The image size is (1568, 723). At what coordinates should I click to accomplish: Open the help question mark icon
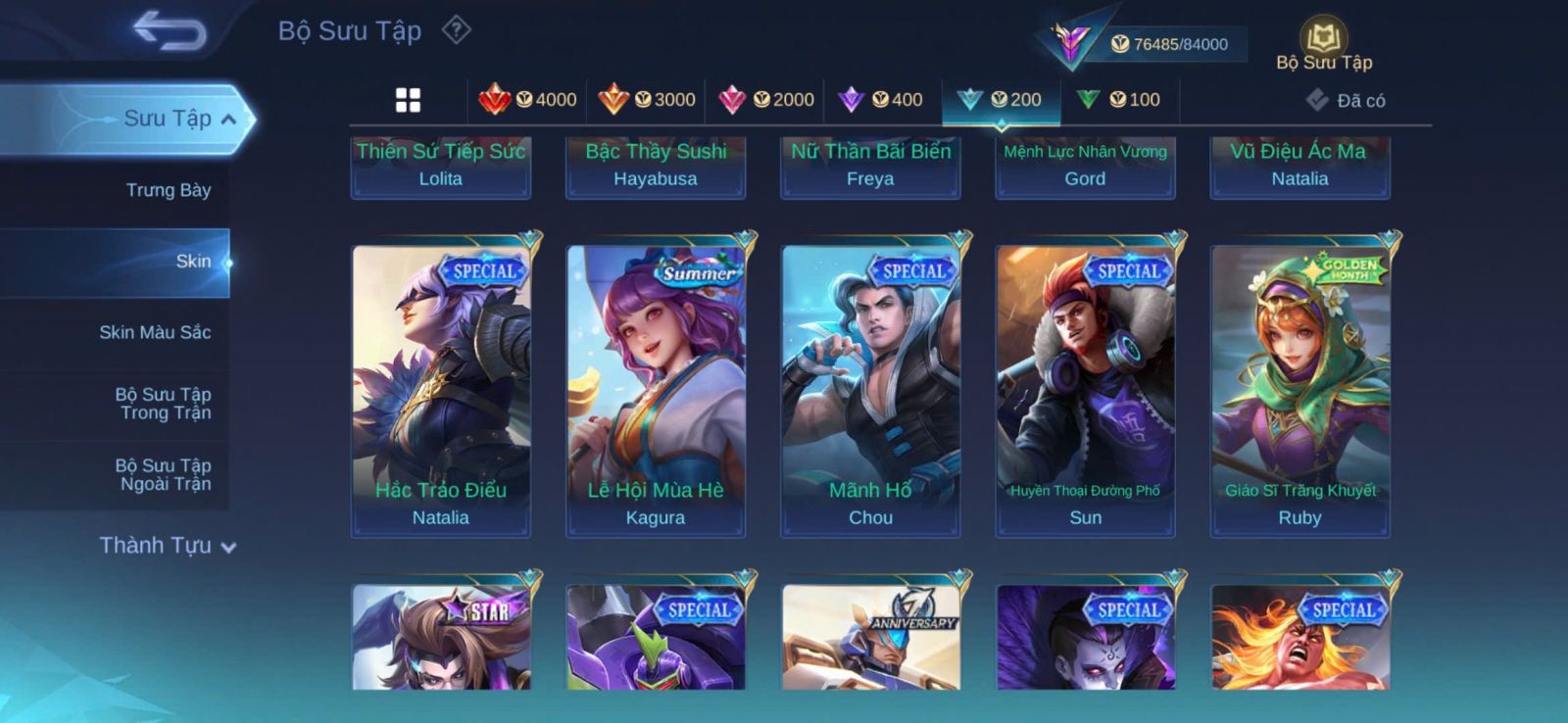pyautogui.click(x=456, y=30)
